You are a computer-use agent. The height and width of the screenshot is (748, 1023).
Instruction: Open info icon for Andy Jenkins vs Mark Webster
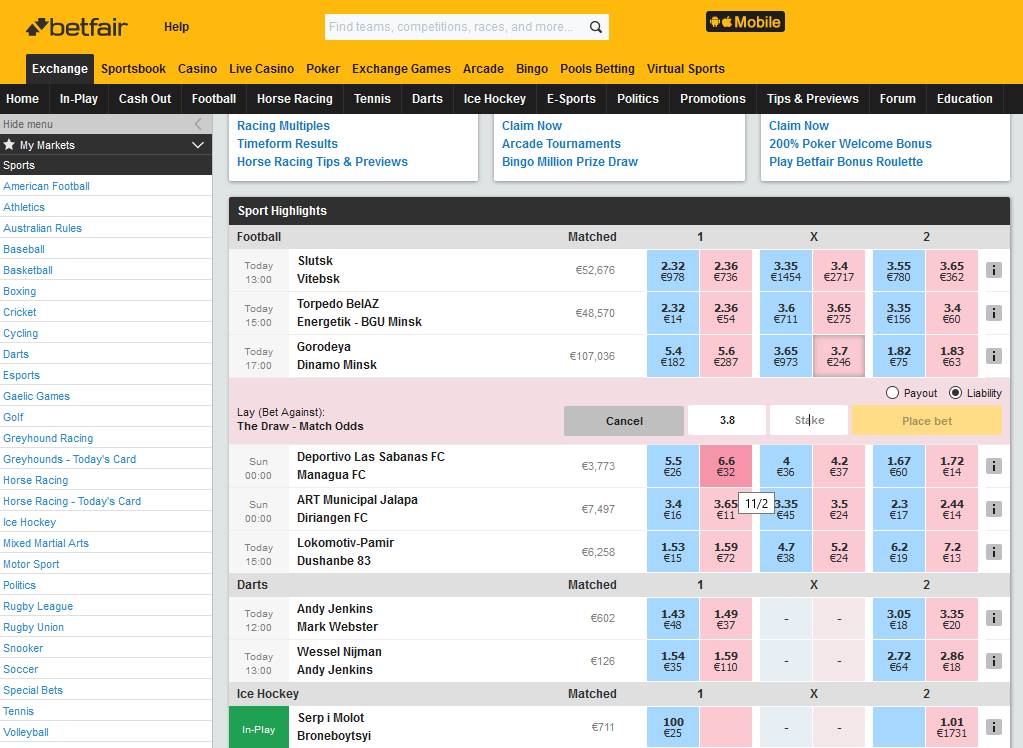994,617
